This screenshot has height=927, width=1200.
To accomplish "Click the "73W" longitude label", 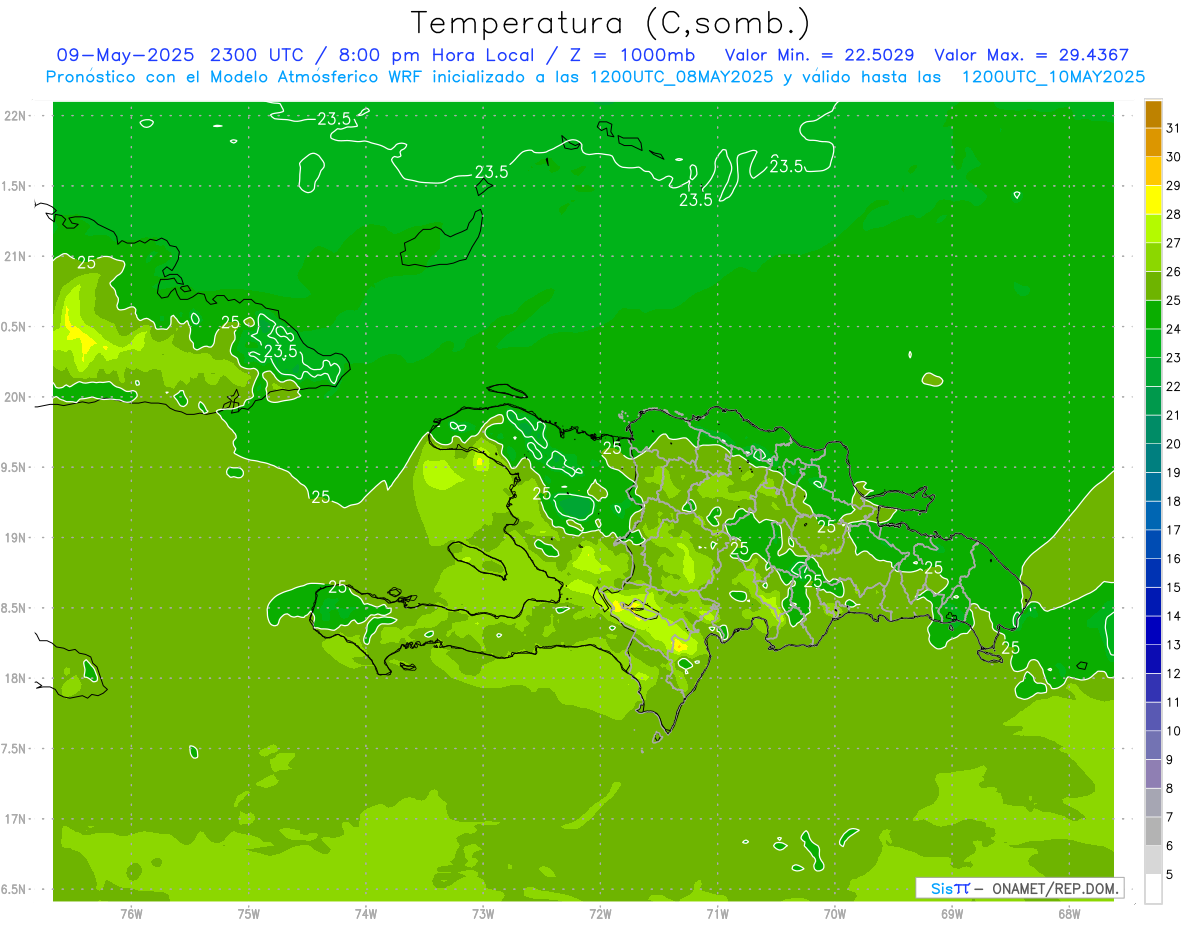I will (483, 914).
